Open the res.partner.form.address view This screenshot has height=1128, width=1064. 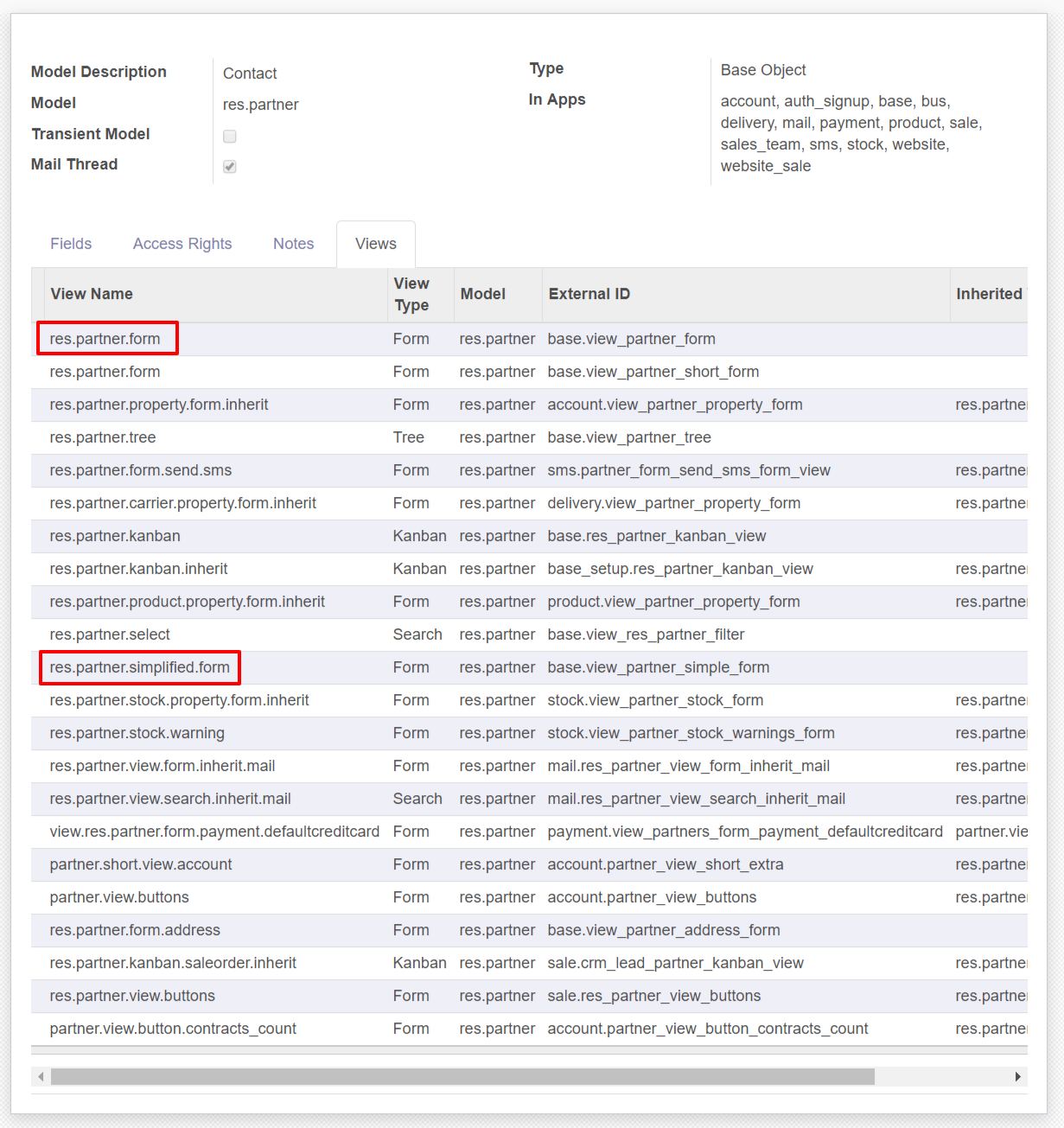click(529, 930)
